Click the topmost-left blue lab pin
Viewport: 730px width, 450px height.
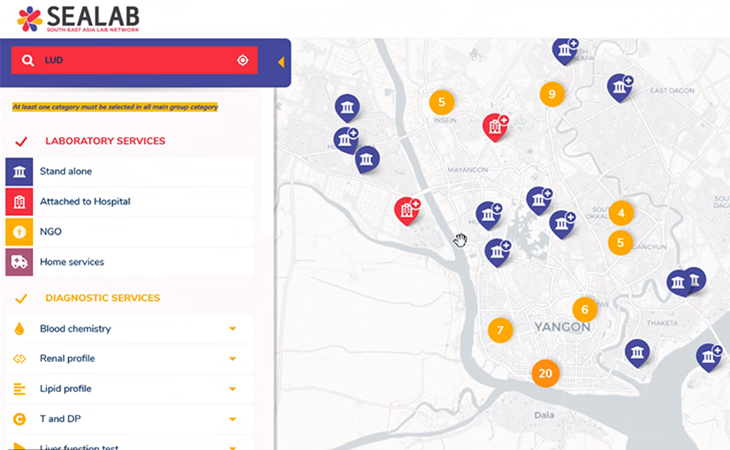[x=347, y=107]
